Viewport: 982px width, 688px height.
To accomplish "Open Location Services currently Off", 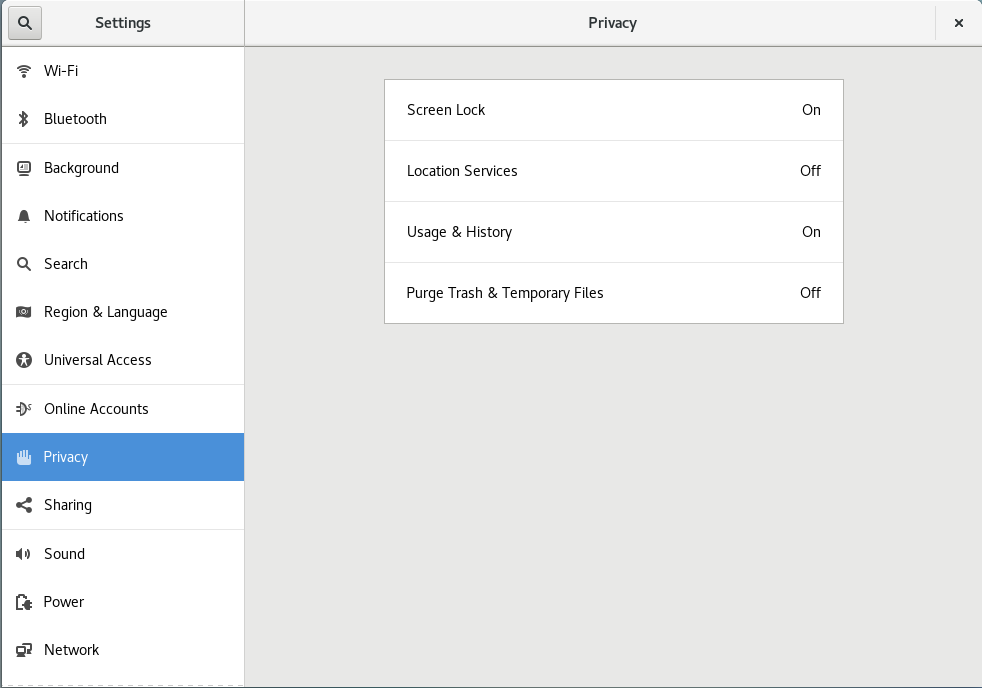I will click(x=614, y=171).
